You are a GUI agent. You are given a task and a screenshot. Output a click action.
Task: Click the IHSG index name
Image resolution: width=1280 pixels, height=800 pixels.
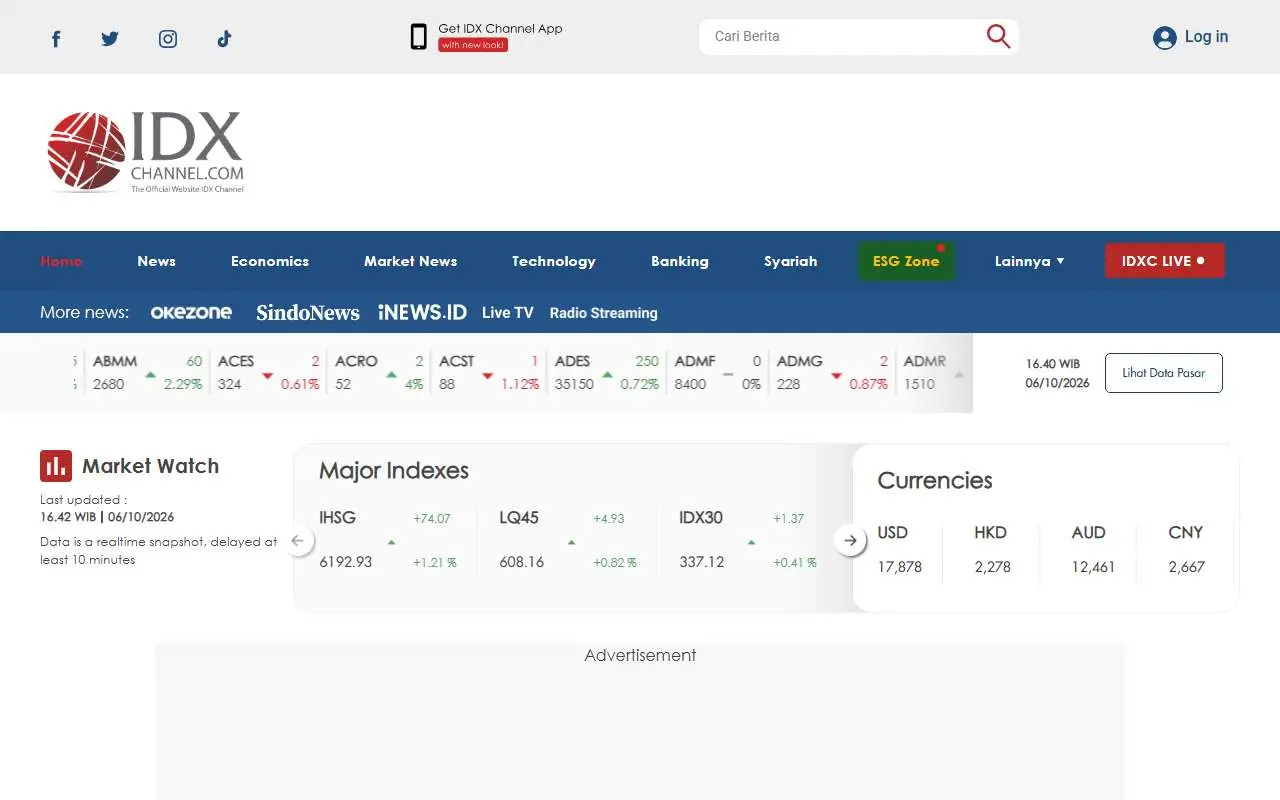point(337,517)
